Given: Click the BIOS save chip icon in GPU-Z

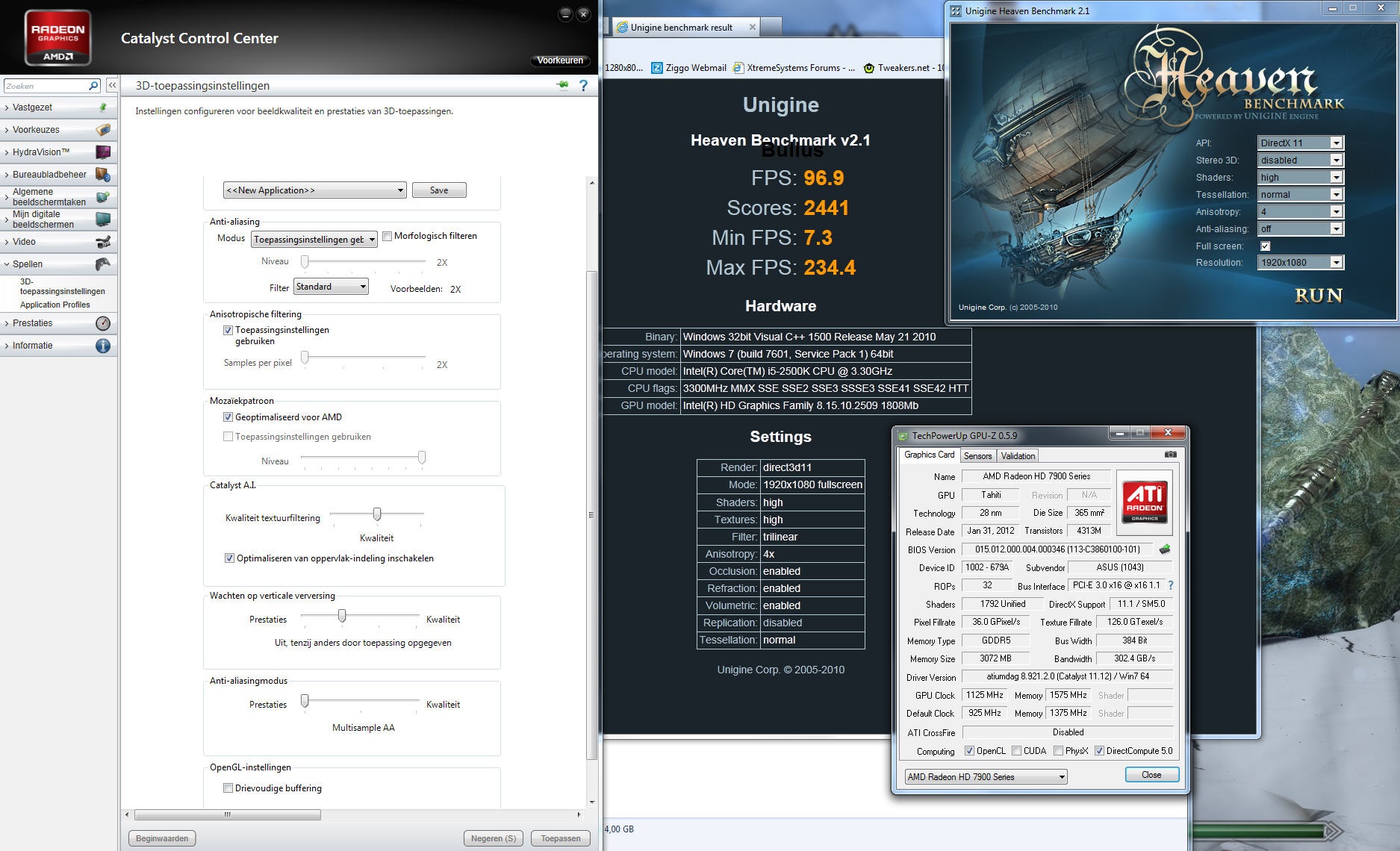Looking at the screenshot, I should click(x=1165, y=549).
